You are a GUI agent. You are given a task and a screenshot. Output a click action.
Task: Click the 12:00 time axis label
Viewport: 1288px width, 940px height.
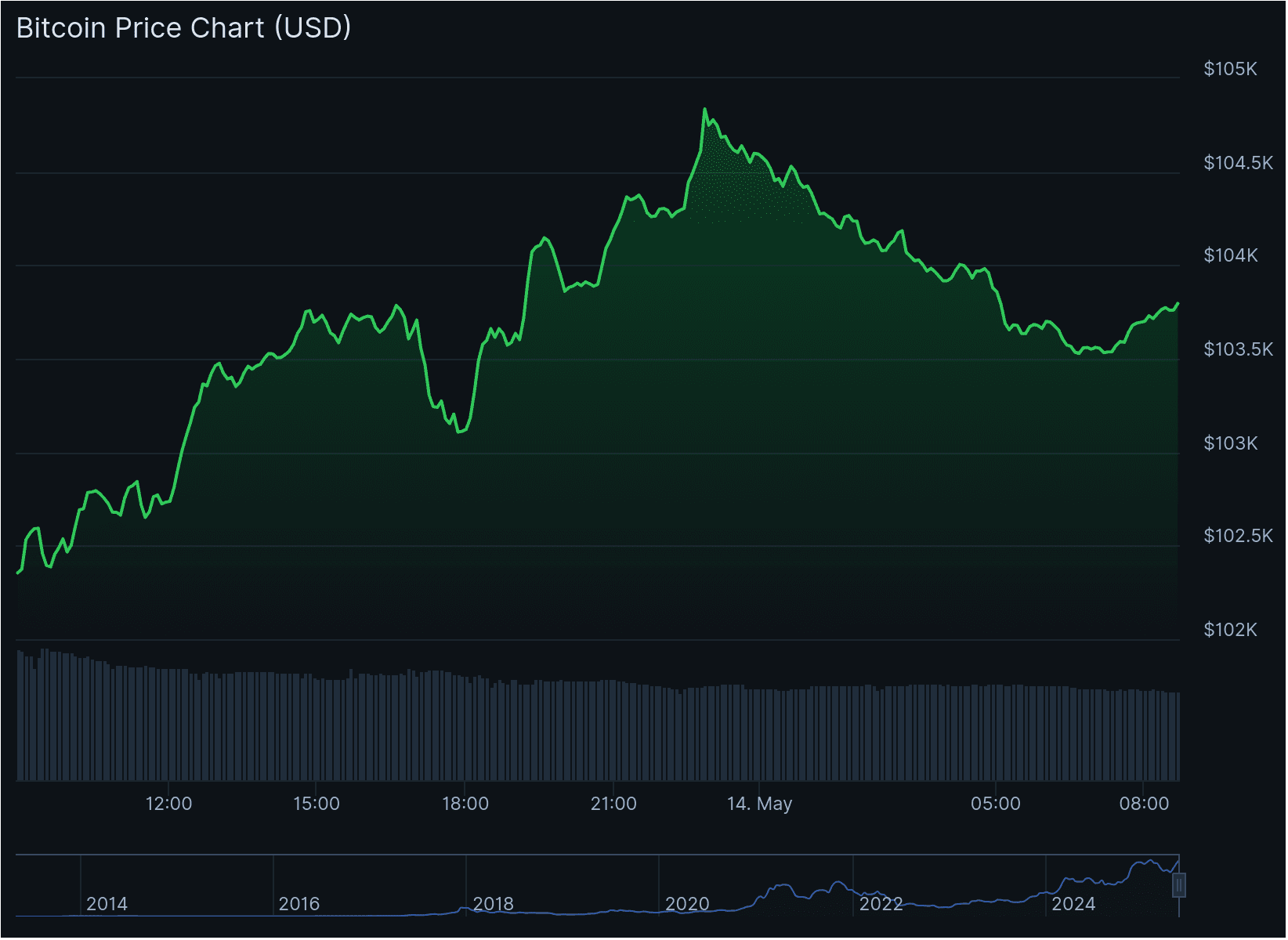point(168,804)
